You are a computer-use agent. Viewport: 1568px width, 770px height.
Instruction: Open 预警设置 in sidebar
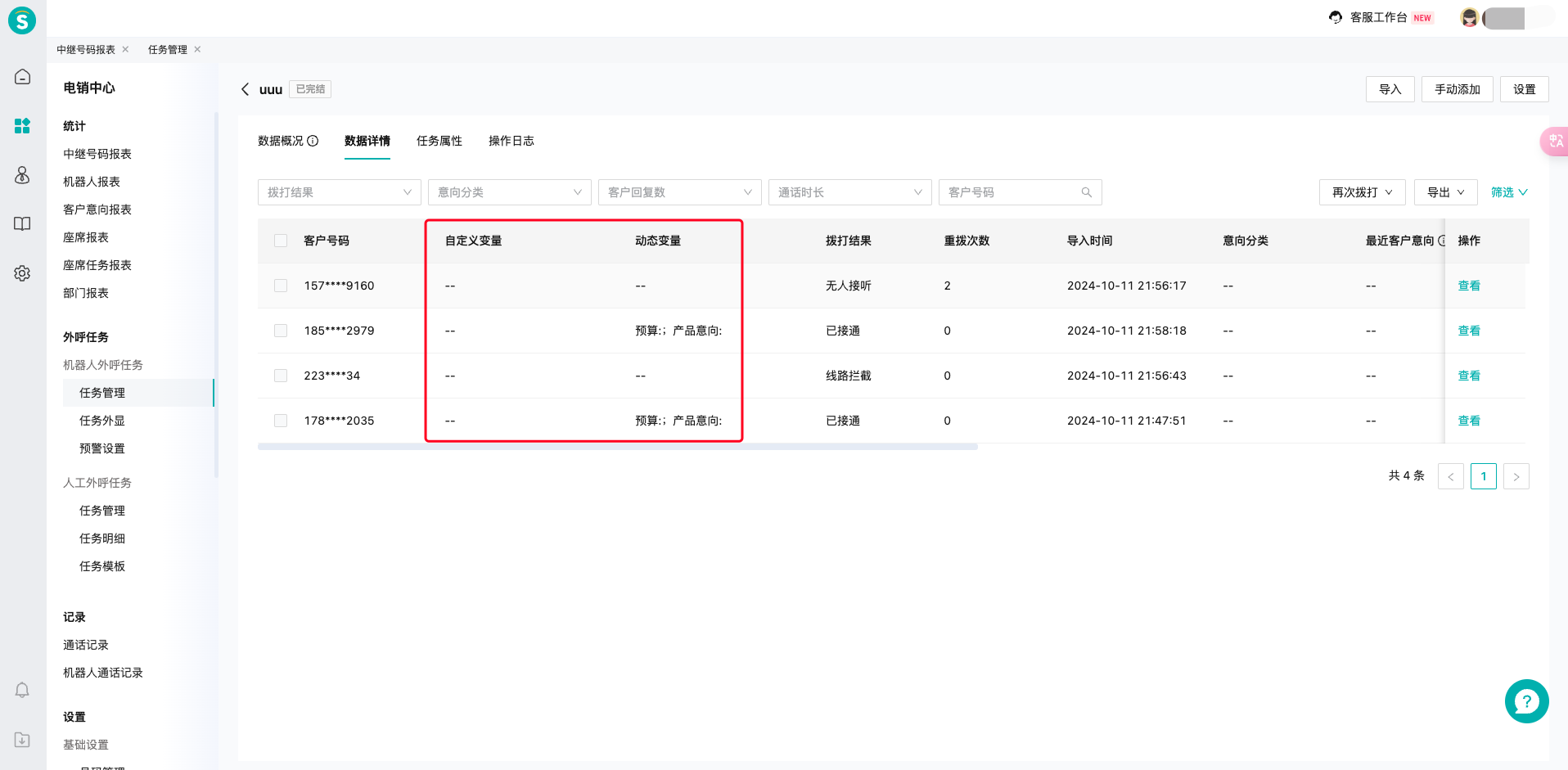[x=102, y=448]
